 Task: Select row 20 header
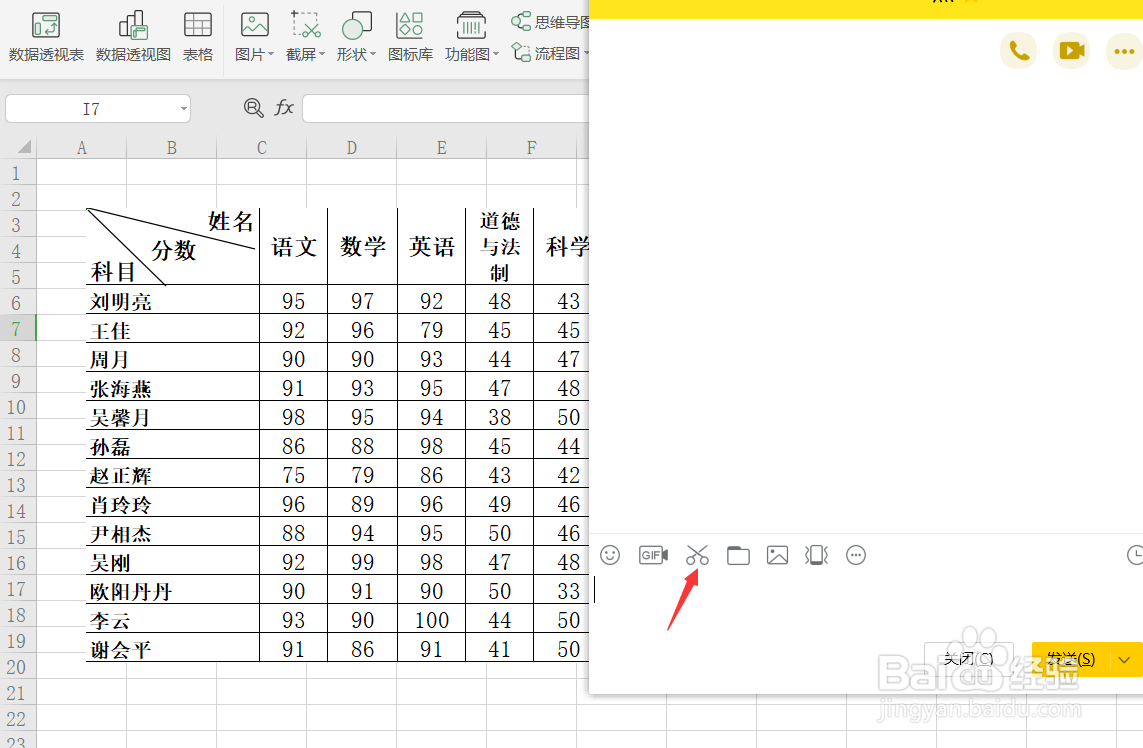(x=16, y=667)
